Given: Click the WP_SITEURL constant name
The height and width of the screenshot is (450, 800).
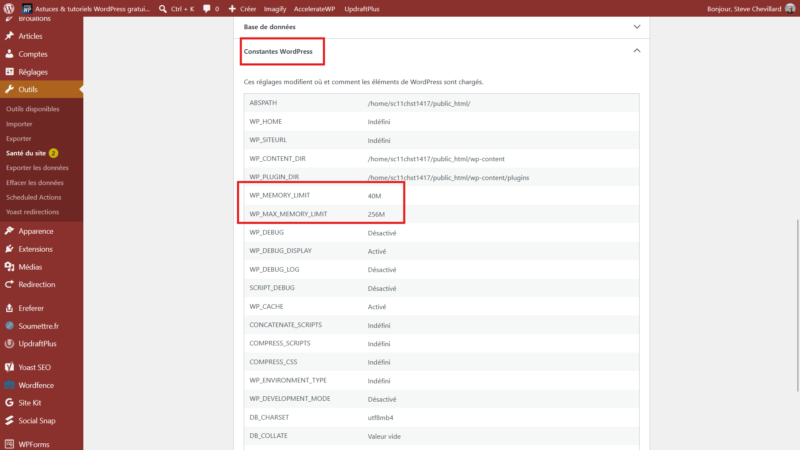Looking at the screenshot, I should tap(268, 140).
